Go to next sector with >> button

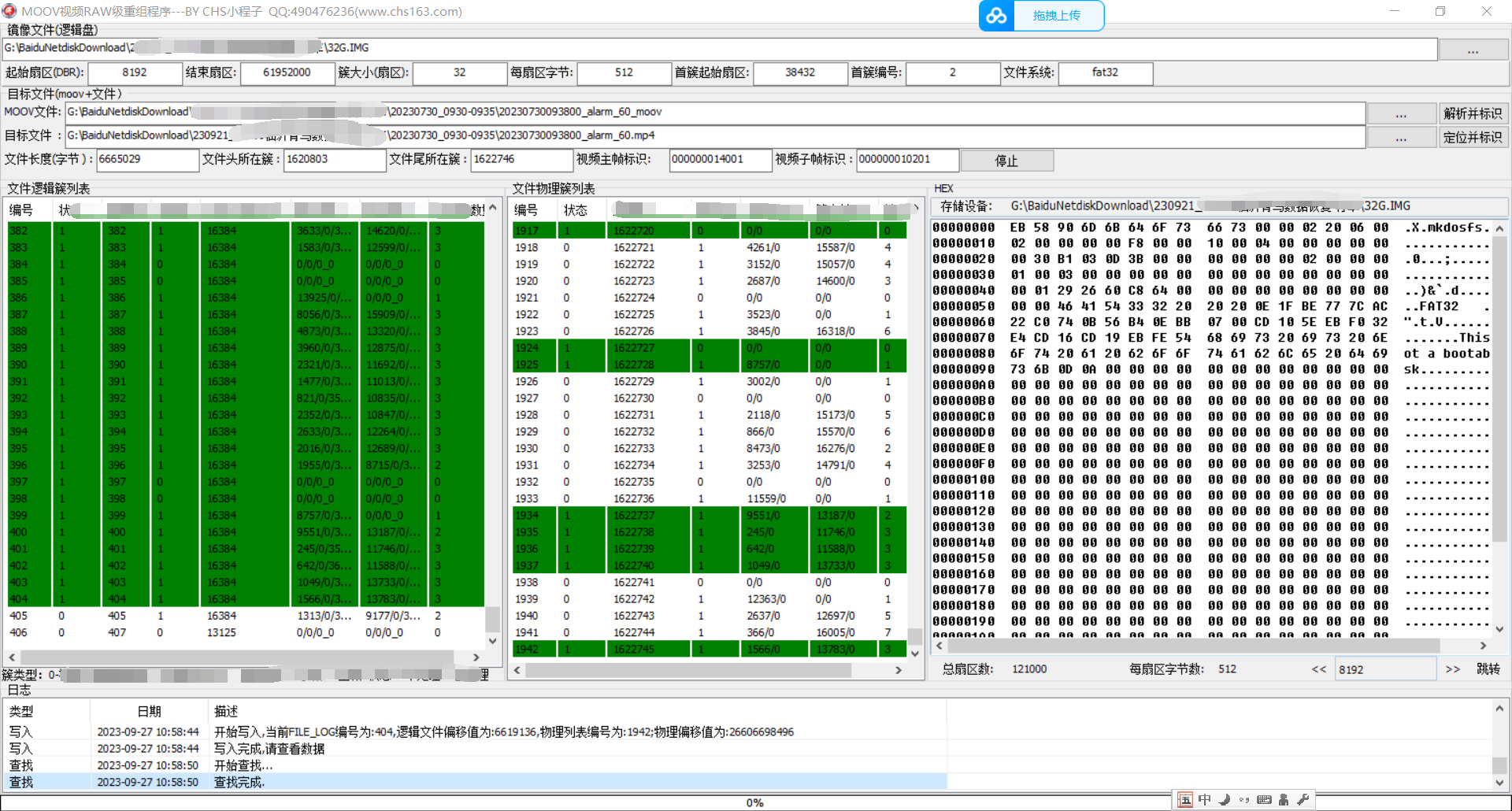point(1452,669)
